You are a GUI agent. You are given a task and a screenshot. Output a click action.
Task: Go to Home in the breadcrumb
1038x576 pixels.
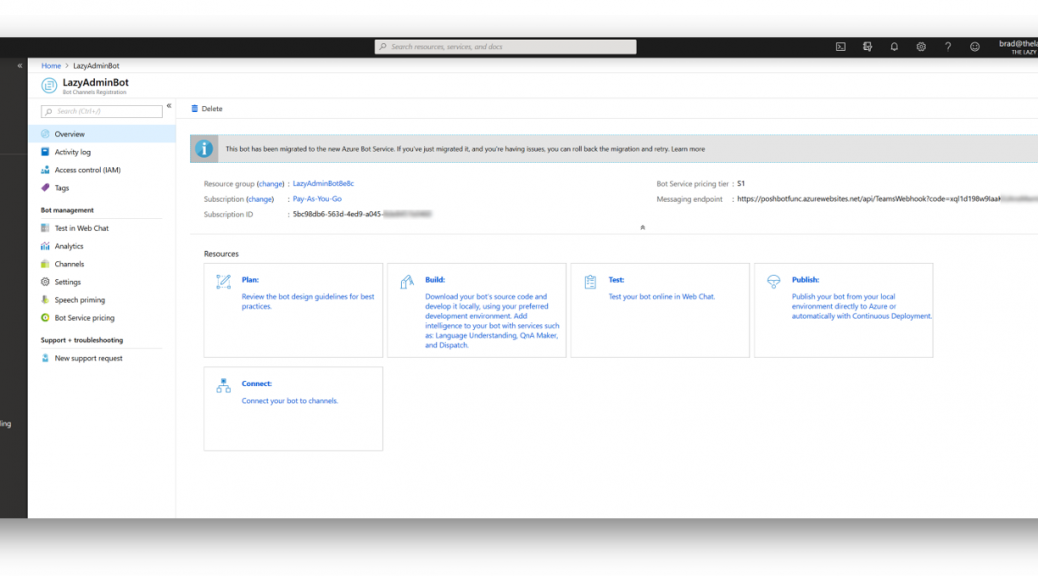[51, 66]
